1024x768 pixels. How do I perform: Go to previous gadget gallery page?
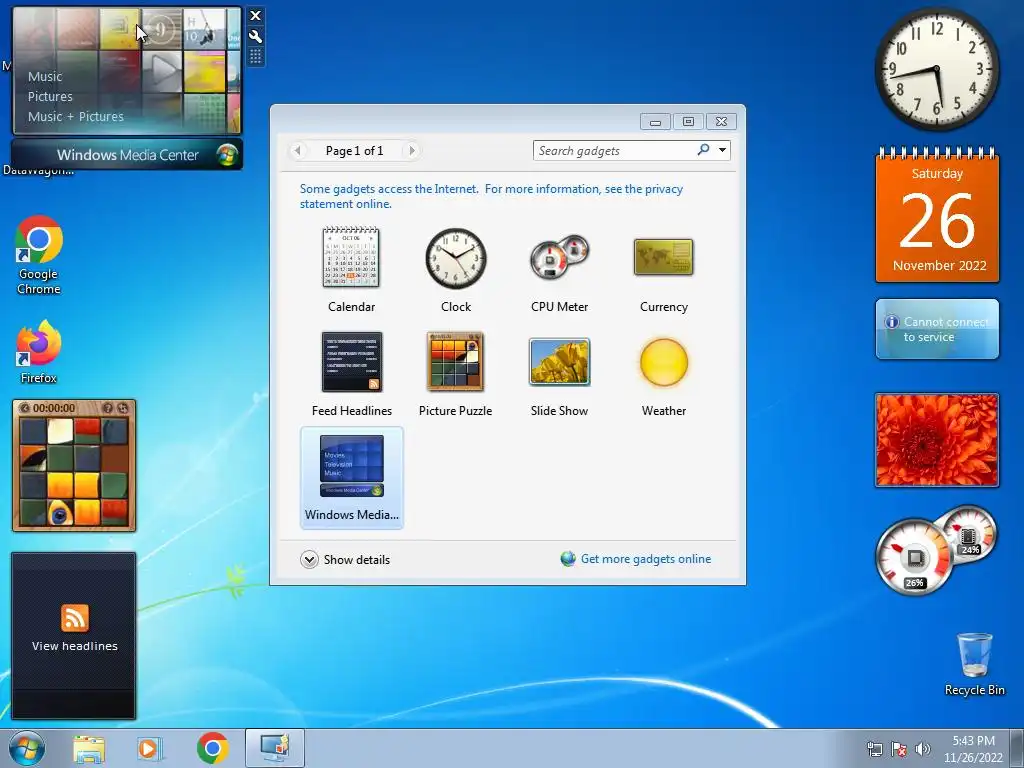[298, 151]
